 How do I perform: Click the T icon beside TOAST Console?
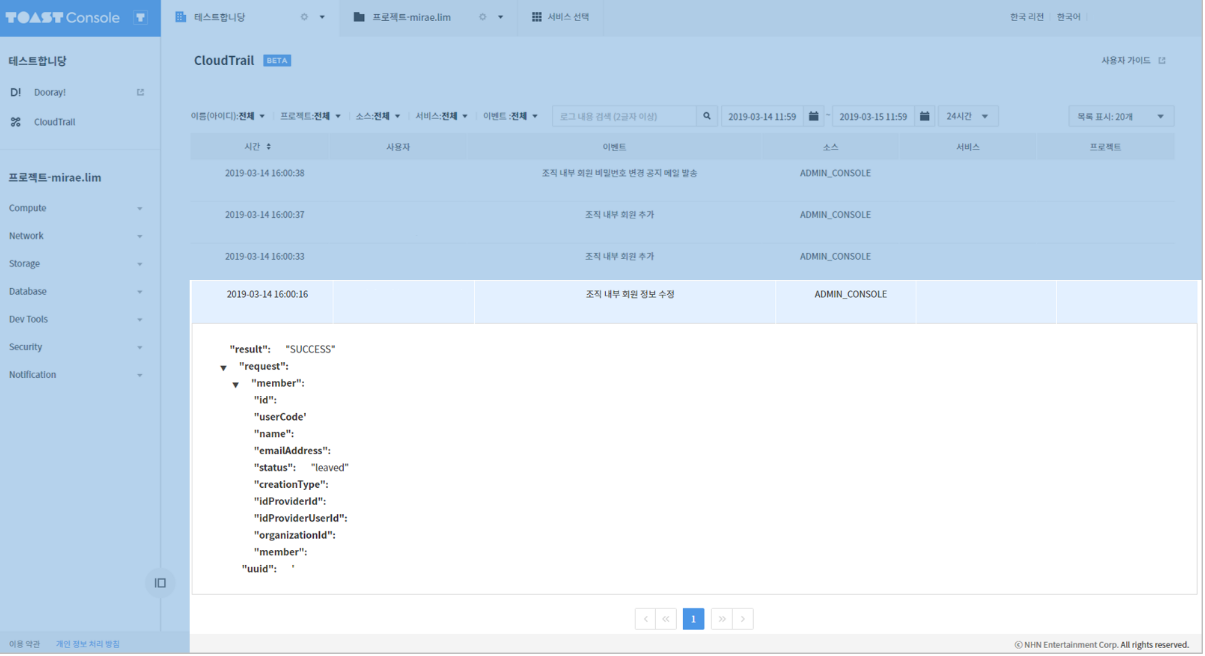(140, 18)
